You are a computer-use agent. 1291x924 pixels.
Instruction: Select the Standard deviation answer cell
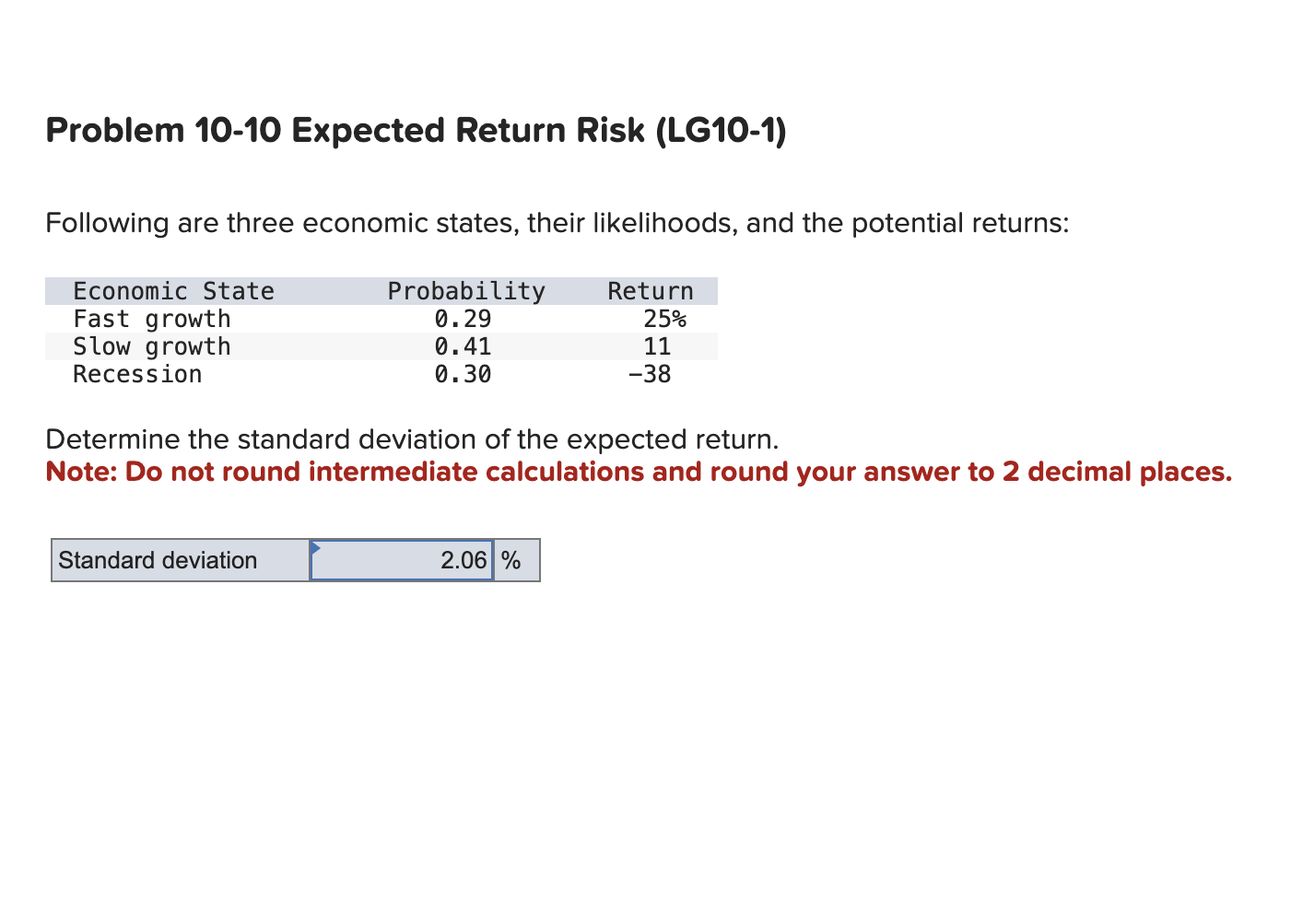[x=401, y=559]
